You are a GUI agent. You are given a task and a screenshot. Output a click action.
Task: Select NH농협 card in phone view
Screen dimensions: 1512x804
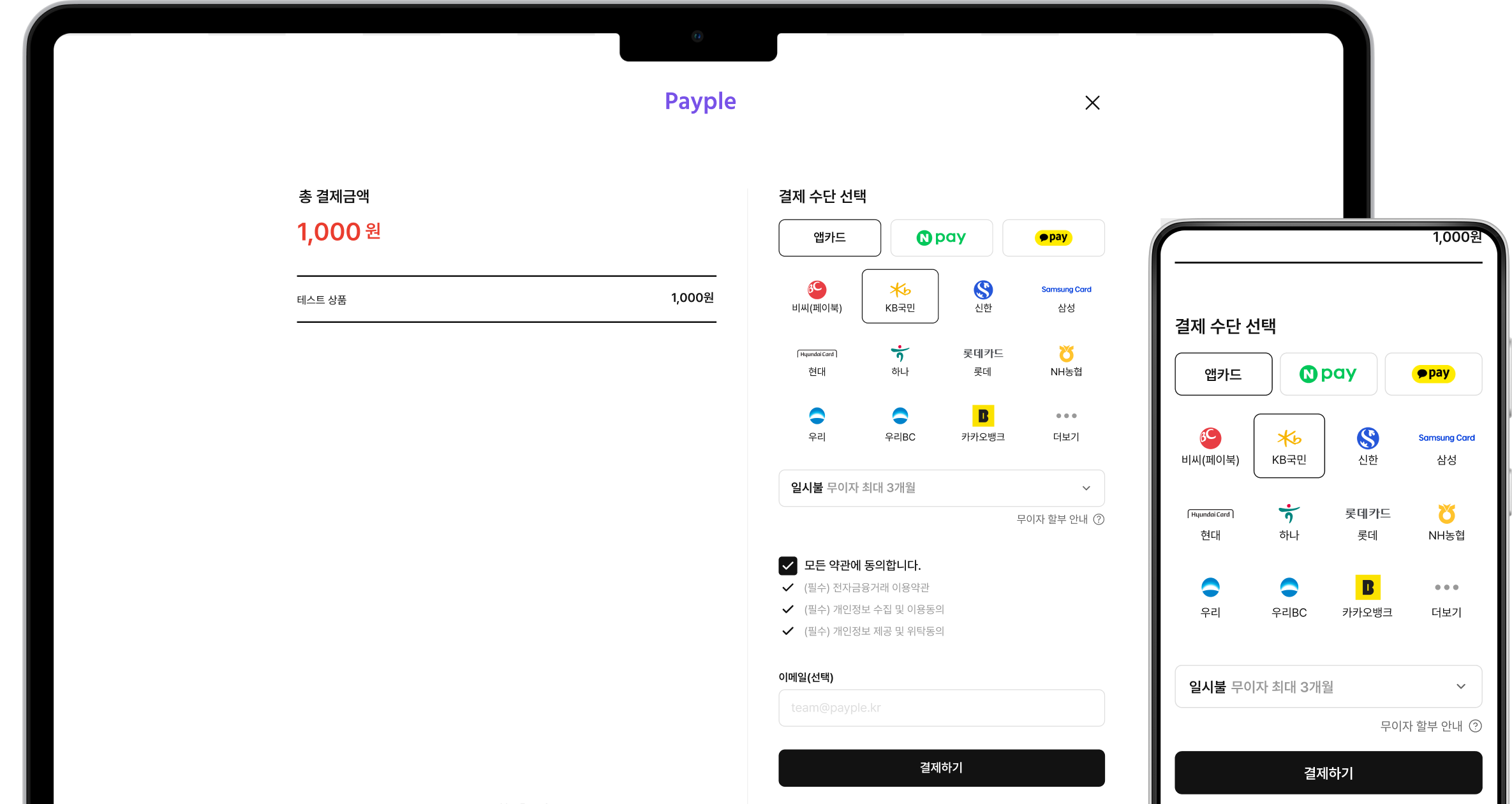pyautogui.click(x=1446, y=523)
